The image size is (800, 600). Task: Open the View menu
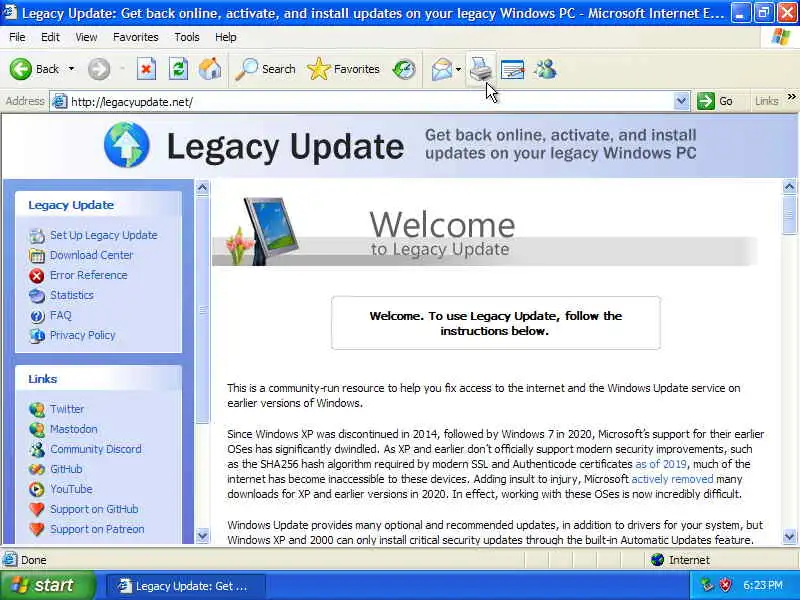tap(86, 37)
